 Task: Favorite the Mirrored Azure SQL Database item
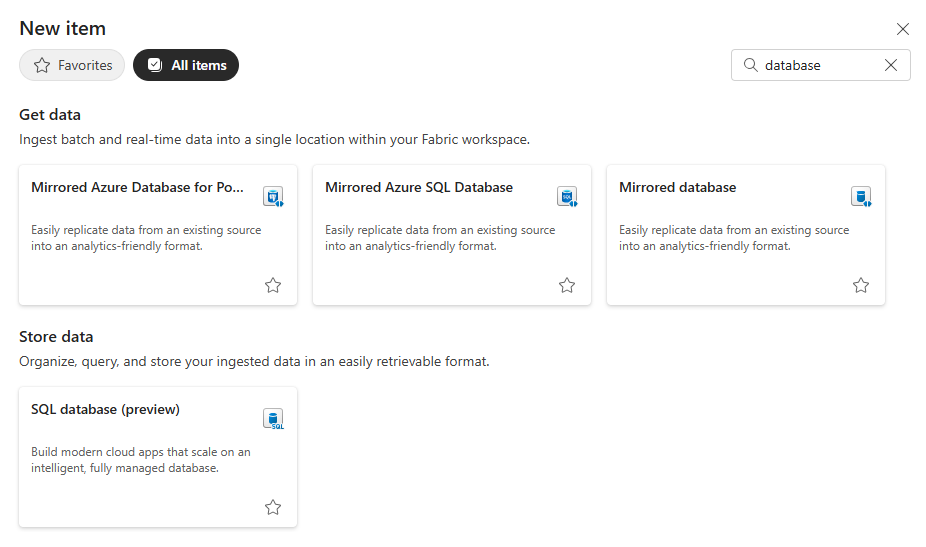coord(567,285)
